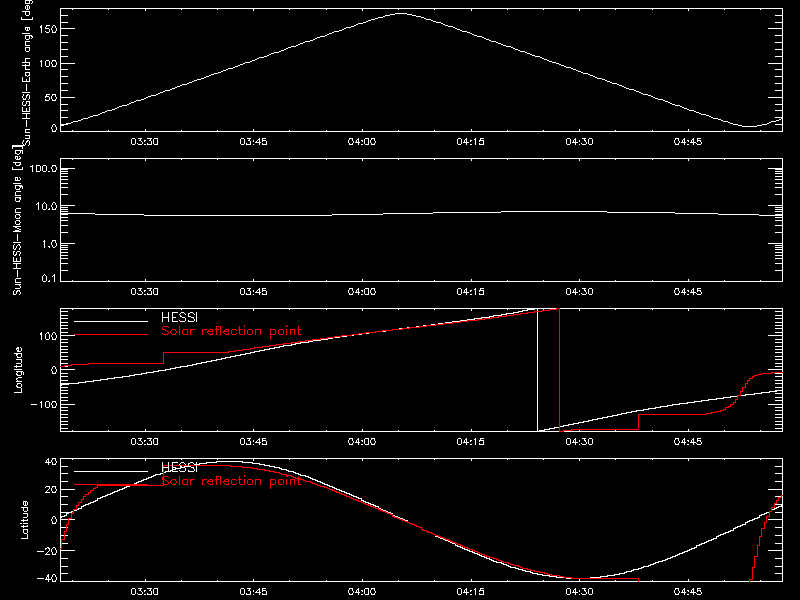Select the 40 tick on Latitude axis

coord(51,462)
